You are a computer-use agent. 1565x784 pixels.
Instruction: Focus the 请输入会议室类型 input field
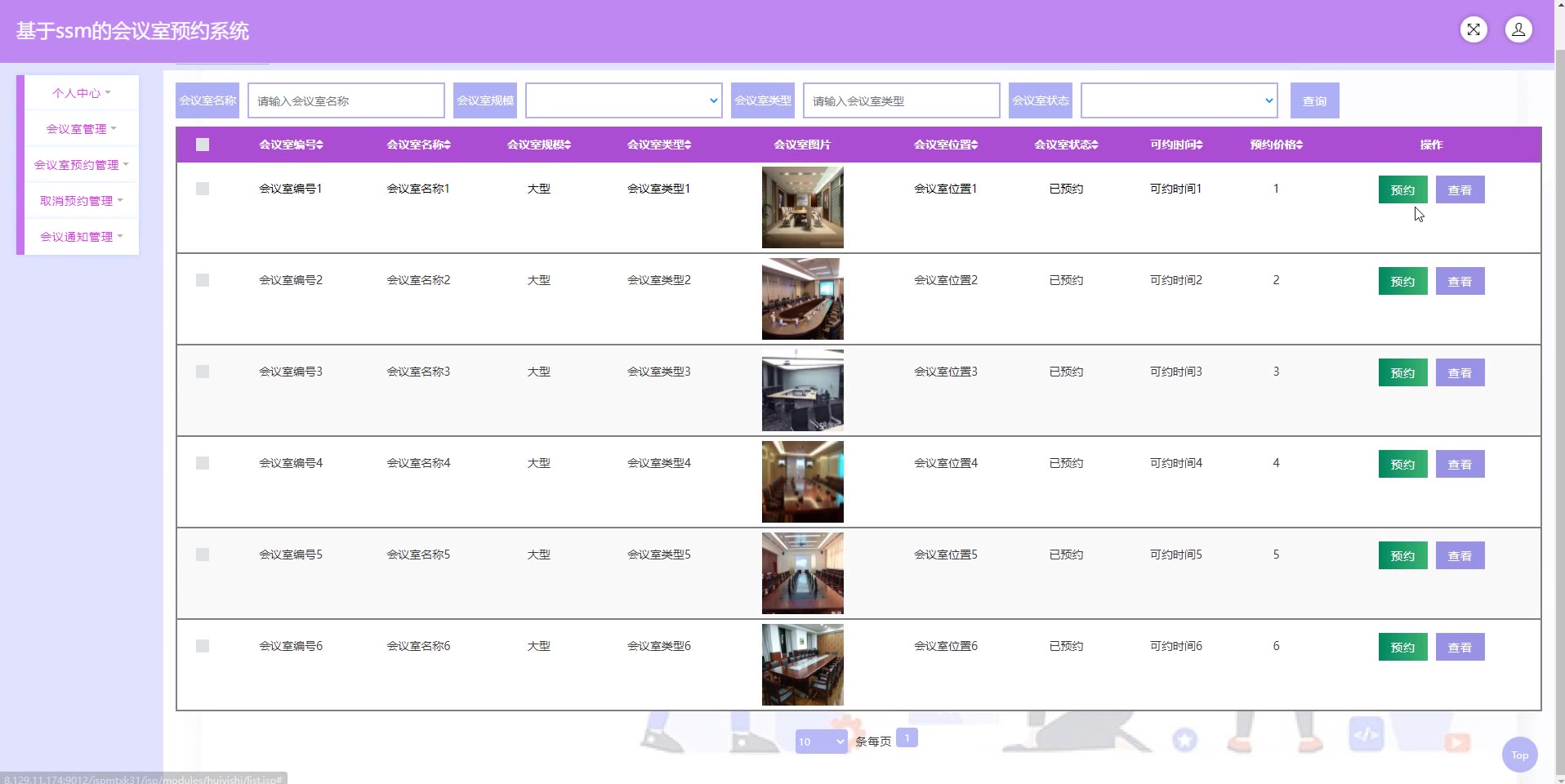pyautogui.click(x=902, y=100)
